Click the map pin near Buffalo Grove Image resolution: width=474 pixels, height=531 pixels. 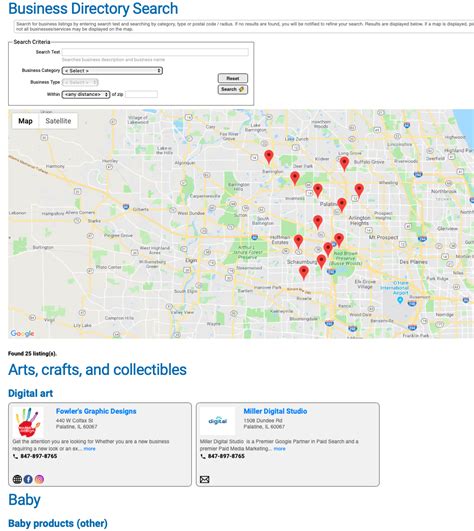click(x=344, y=164)
